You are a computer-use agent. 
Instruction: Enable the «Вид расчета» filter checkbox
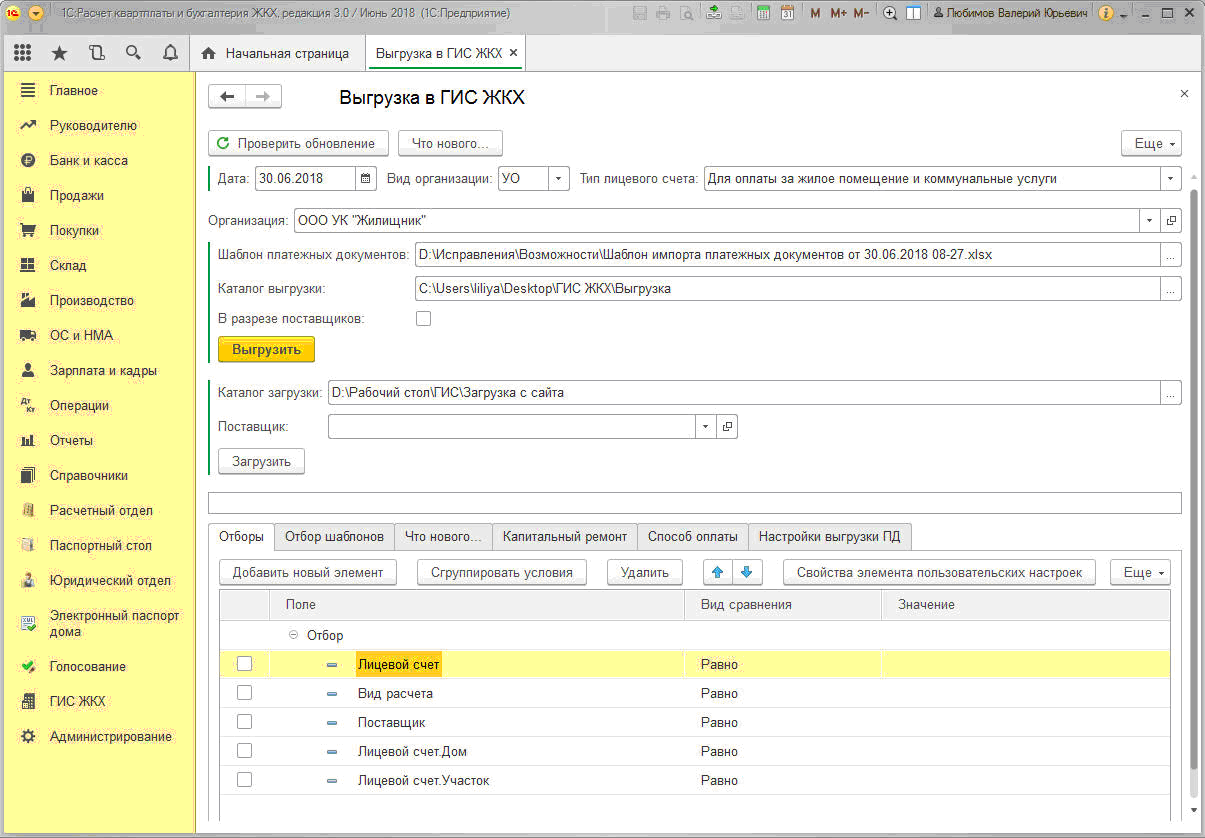[x=244, y=692]
